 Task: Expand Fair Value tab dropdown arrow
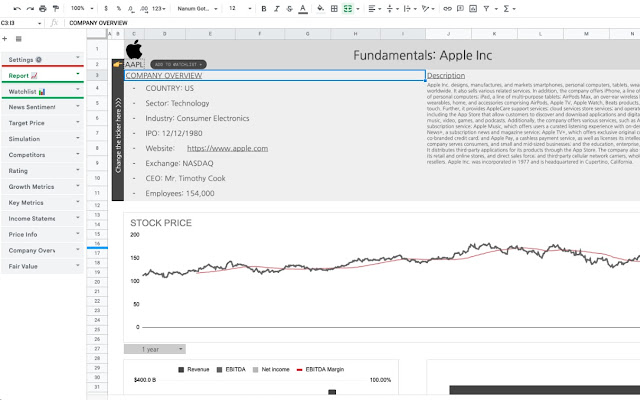(x=78, y=265)
